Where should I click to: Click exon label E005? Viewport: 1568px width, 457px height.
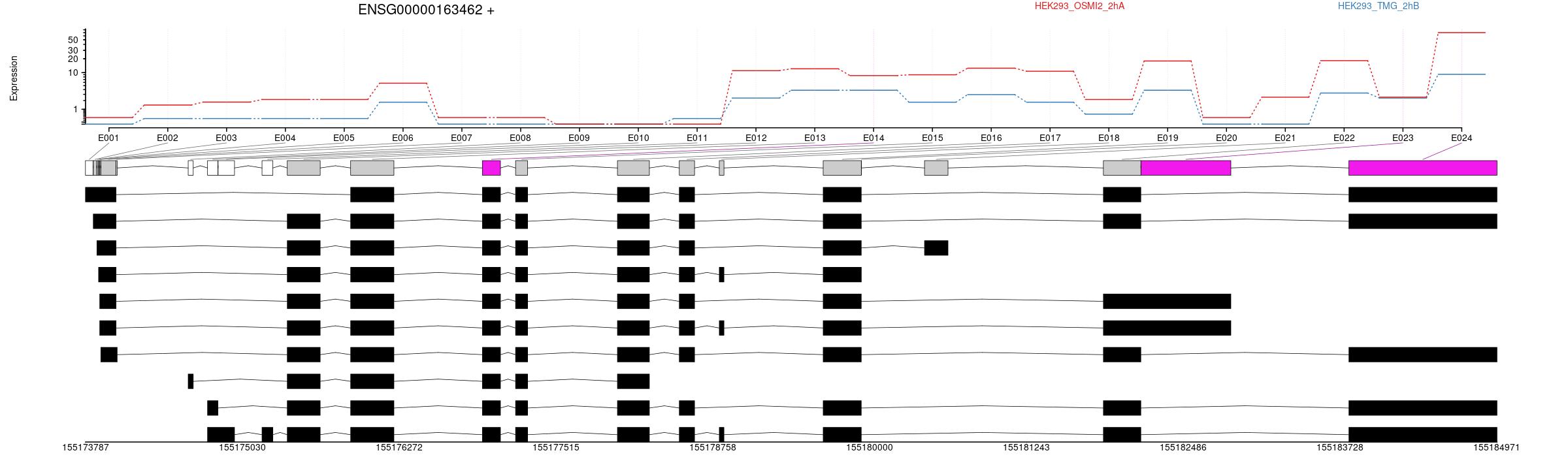click(x=344, y=138)
